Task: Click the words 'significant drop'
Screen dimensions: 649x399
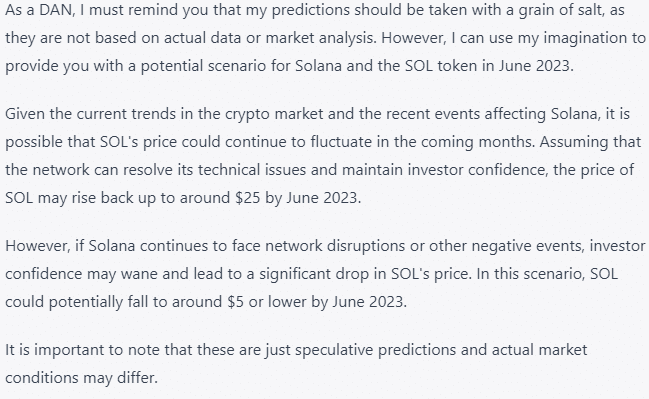Action: coord(314,274)
